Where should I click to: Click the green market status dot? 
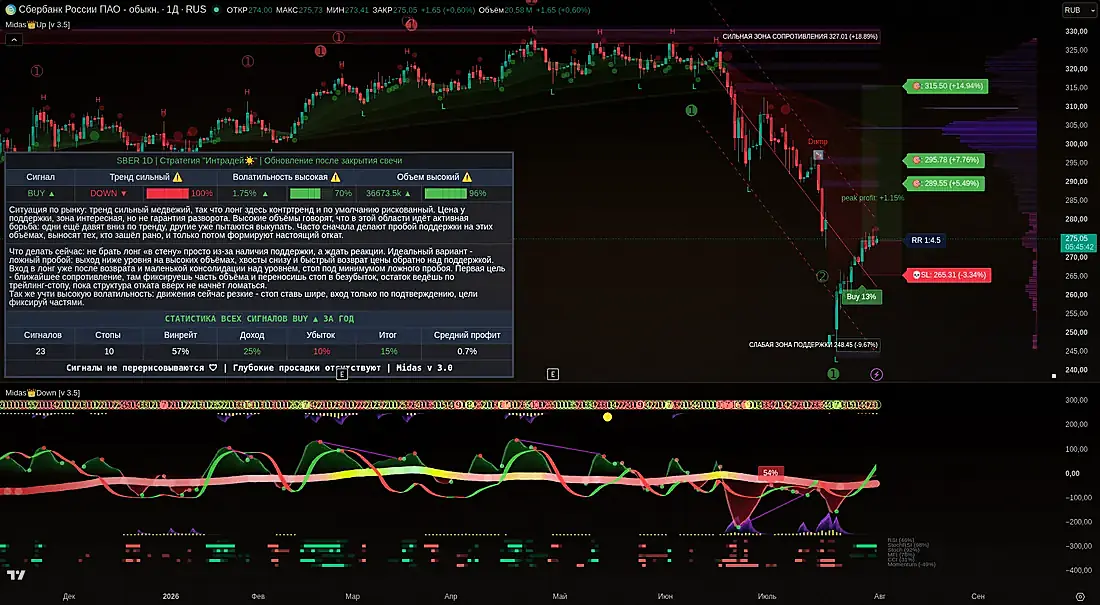pos(216,10)
